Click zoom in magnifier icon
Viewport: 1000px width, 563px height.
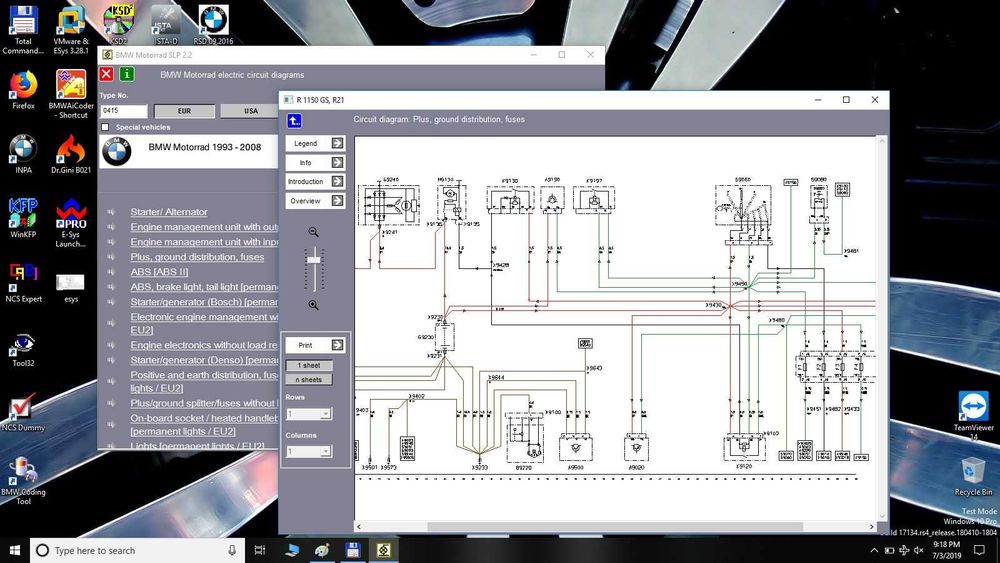pyautogui.click(x=313, y=305)
